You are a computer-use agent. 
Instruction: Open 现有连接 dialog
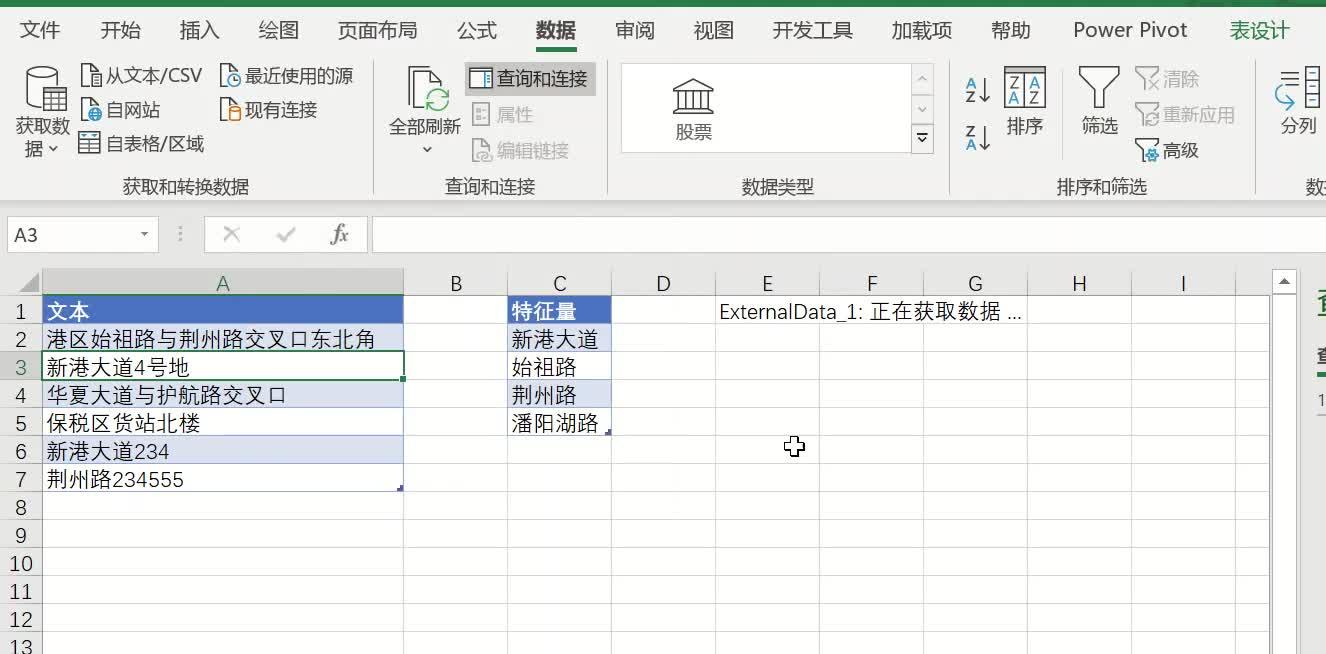click(x=271, y=110)
